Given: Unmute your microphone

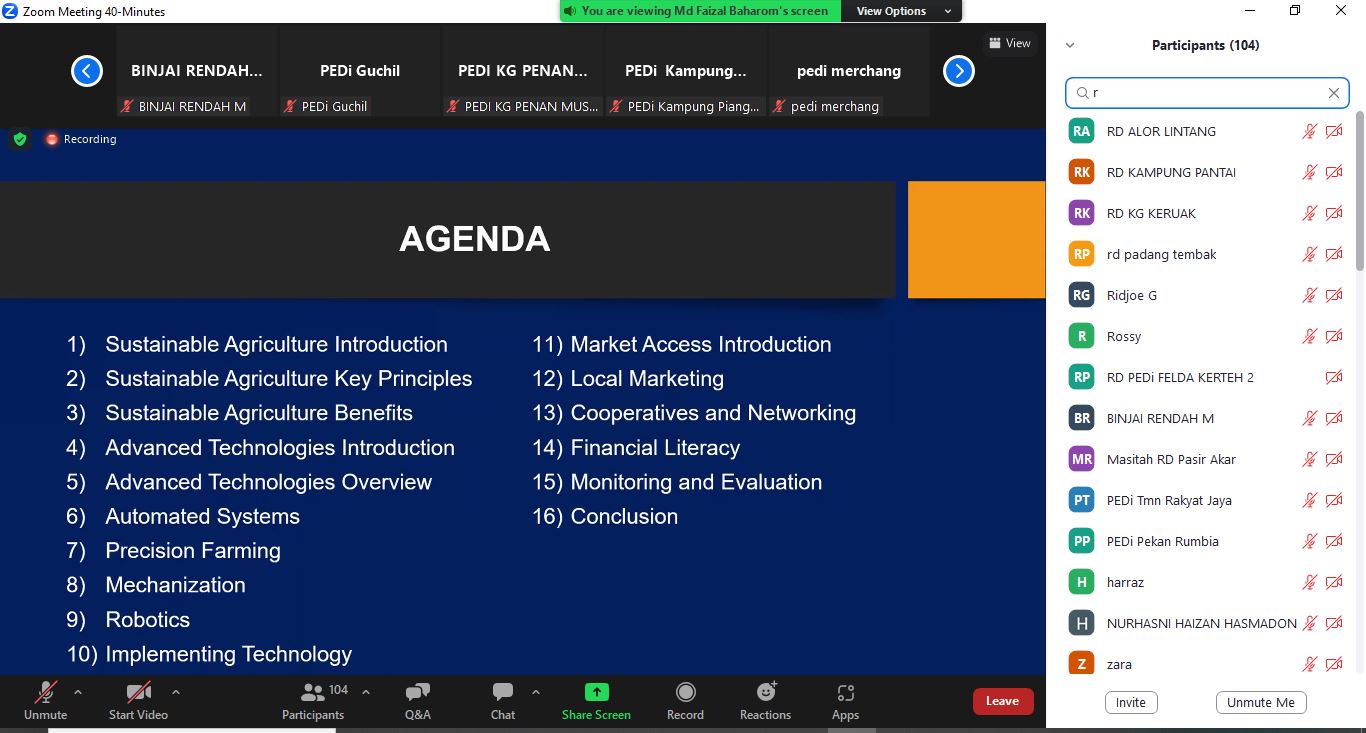Looking at the screenshot, I should (45, 700).
